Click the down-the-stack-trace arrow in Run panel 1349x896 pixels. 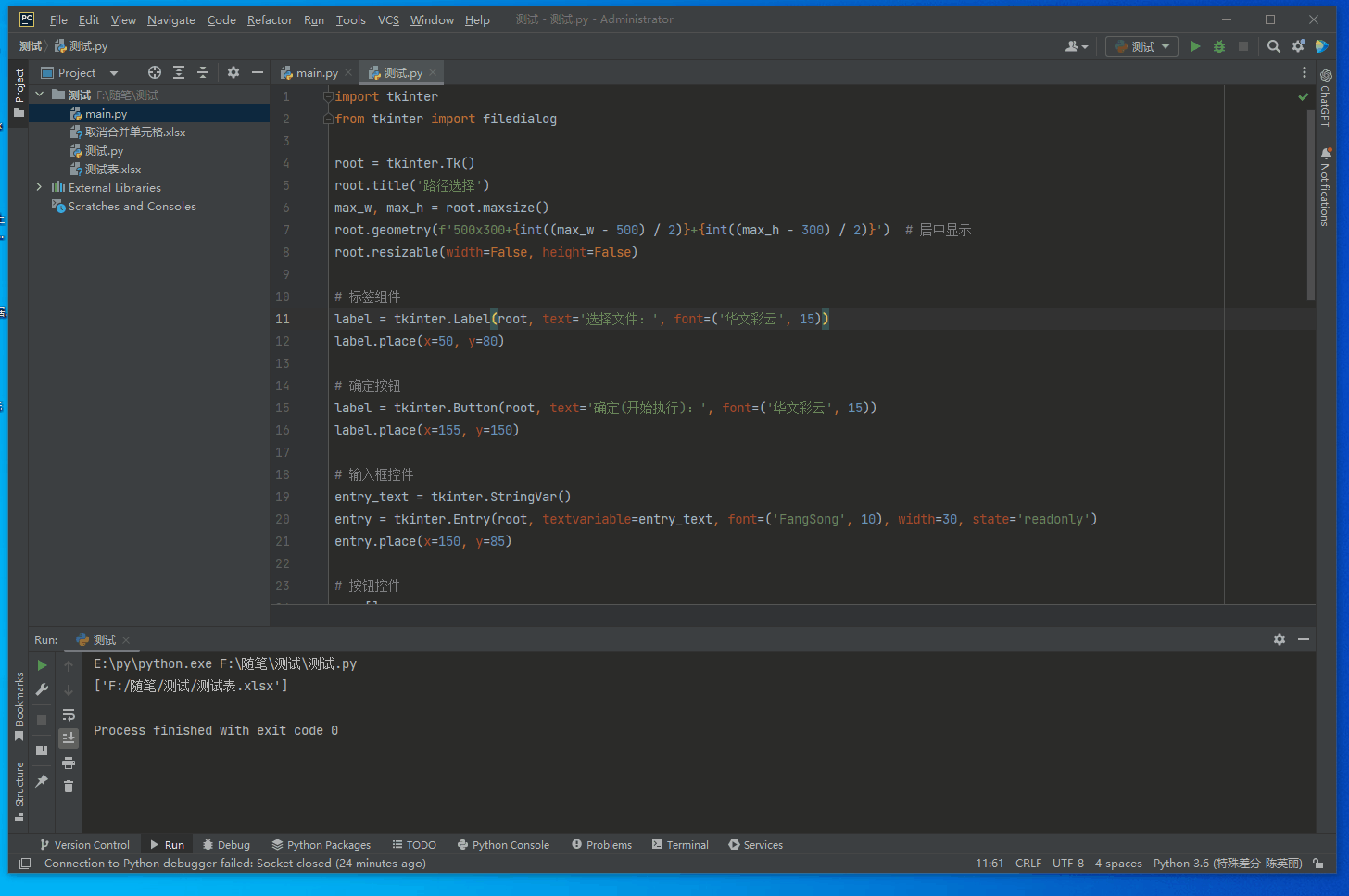[x=69, y=689]
